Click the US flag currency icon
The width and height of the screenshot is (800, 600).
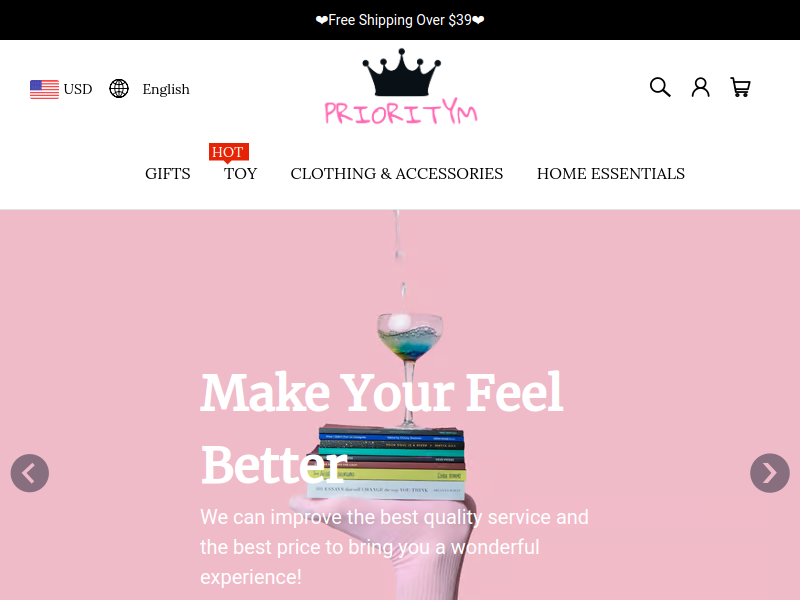coord(44,89)
